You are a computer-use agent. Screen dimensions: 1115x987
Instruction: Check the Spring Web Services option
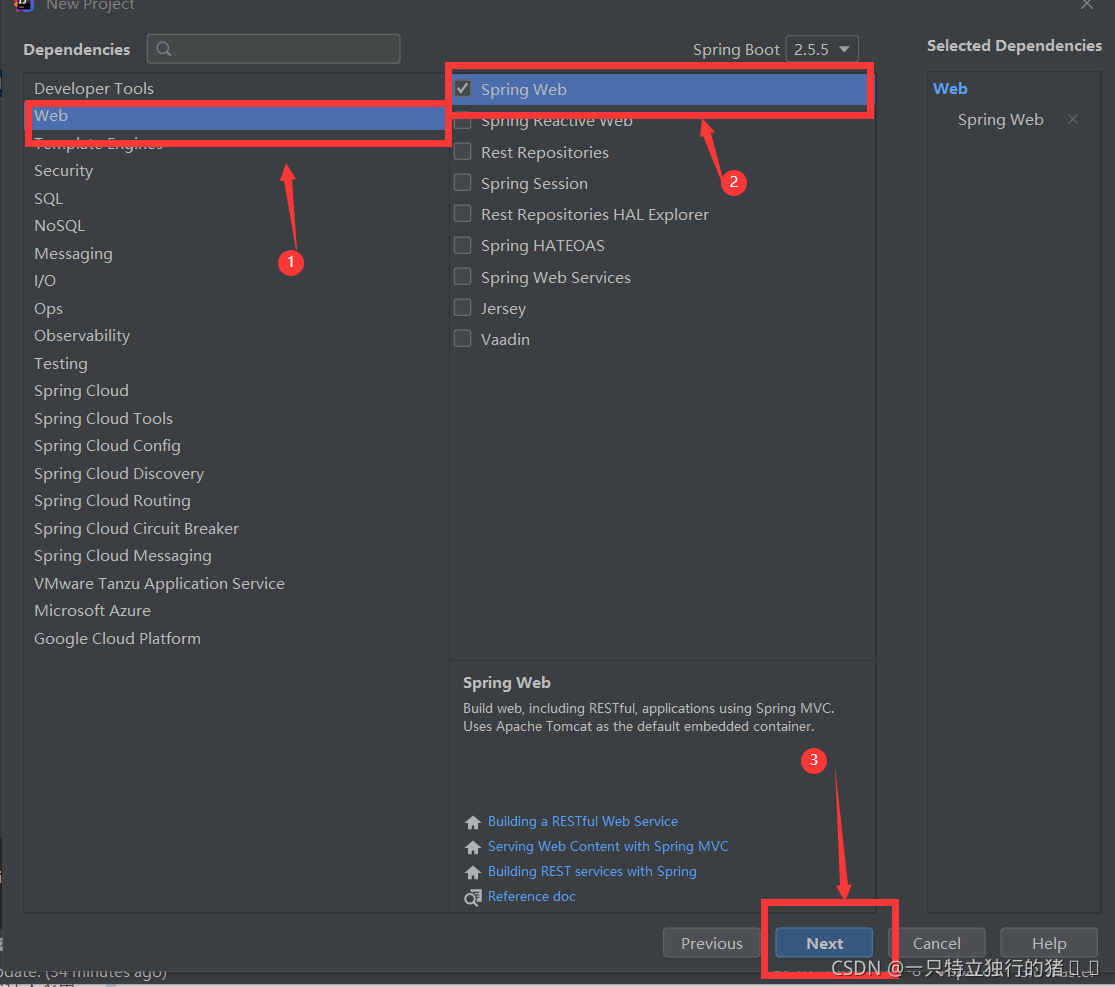(462, 276)
